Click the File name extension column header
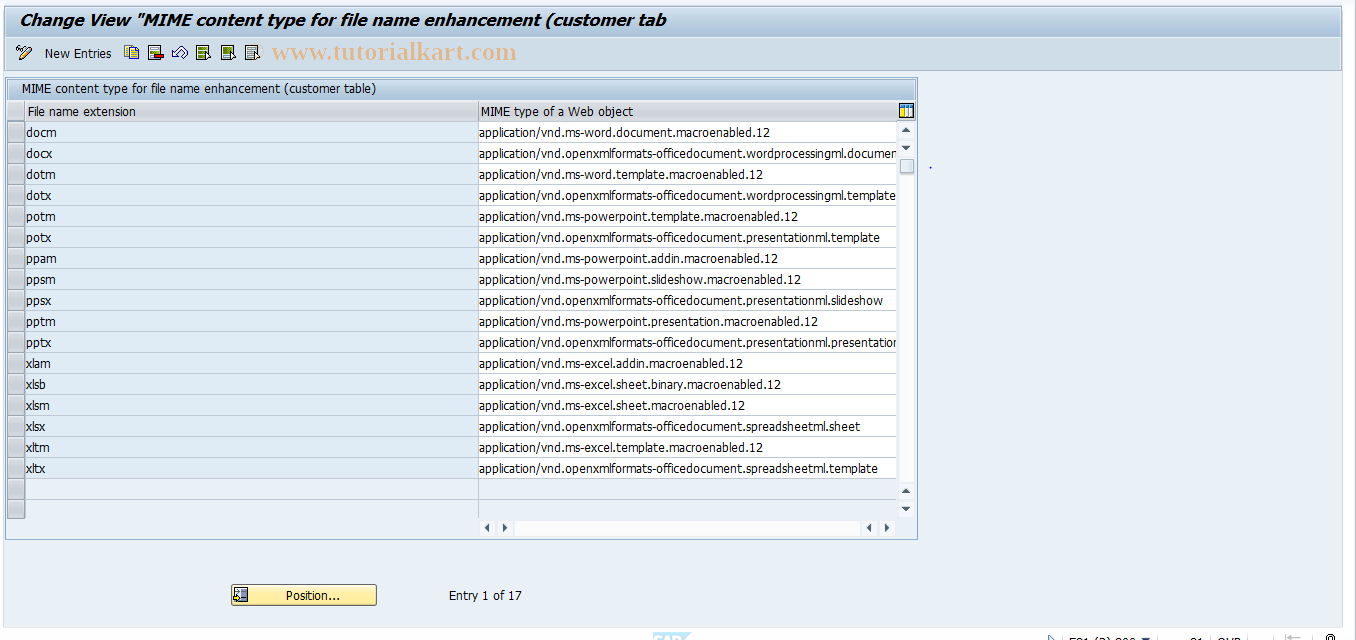This screenshot has width=1356, height=640. 252,111
